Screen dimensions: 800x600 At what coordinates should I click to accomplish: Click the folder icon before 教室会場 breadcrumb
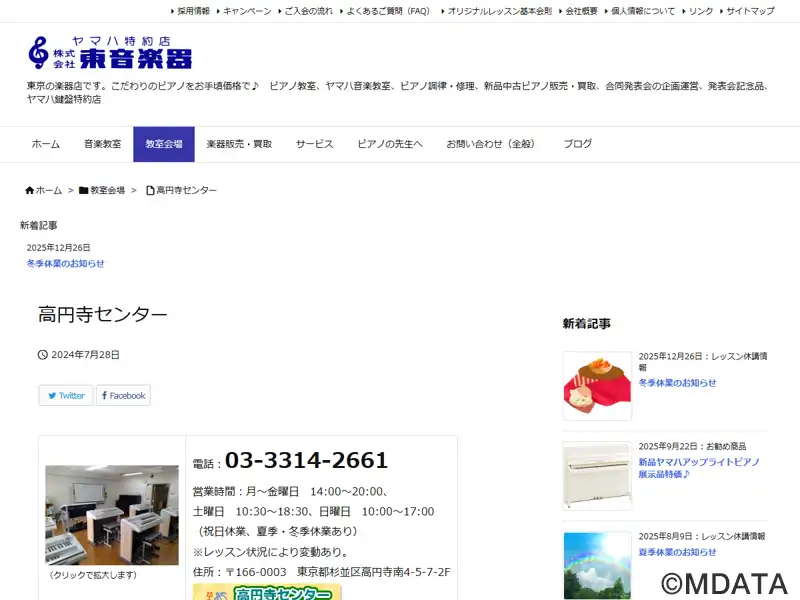tap(84, 190)
